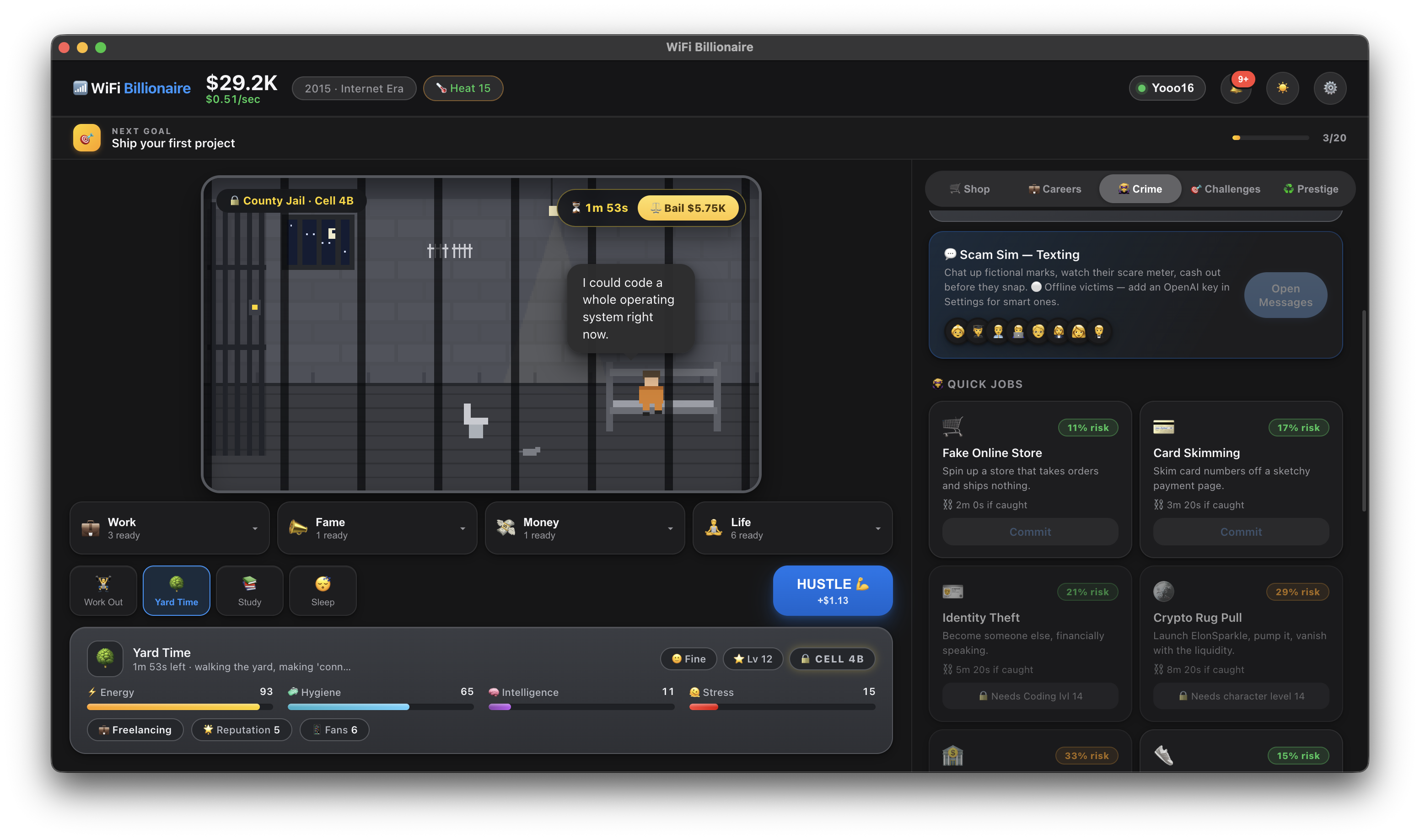Click the Fans 6 chip
The height and width of the screenshot is (840, 1420).
334,730
